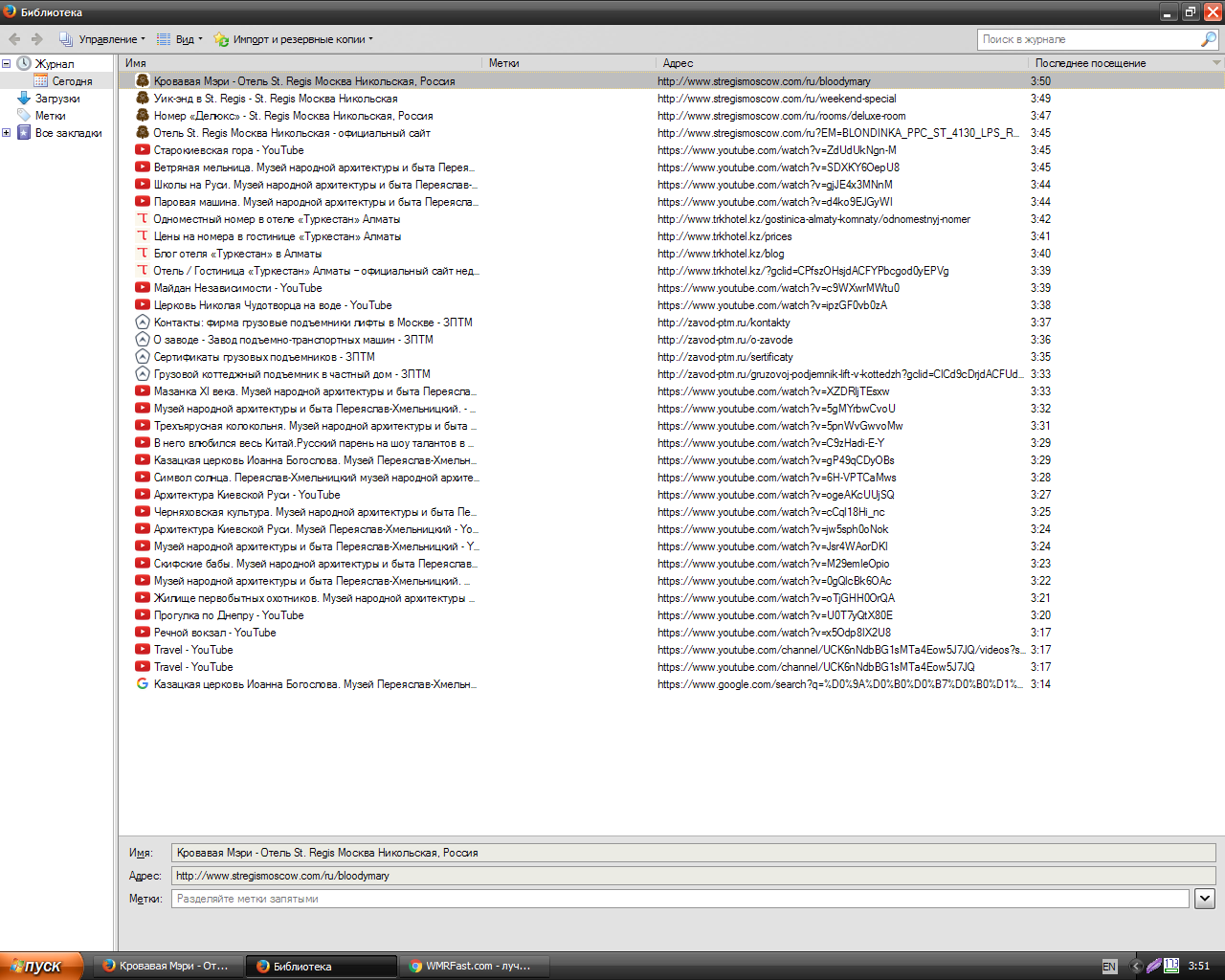
Task: Select the Travel - YouTube row with /videos address
Action: tap(671, 649)
